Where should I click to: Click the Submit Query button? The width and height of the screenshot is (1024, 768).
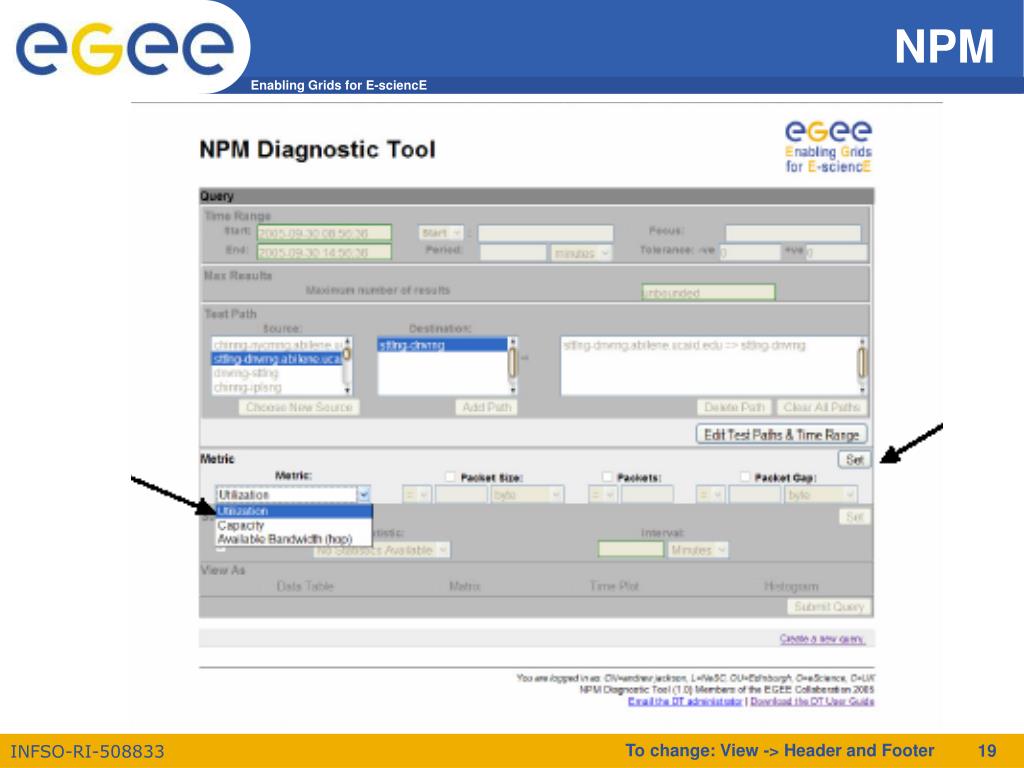[829, 607]
